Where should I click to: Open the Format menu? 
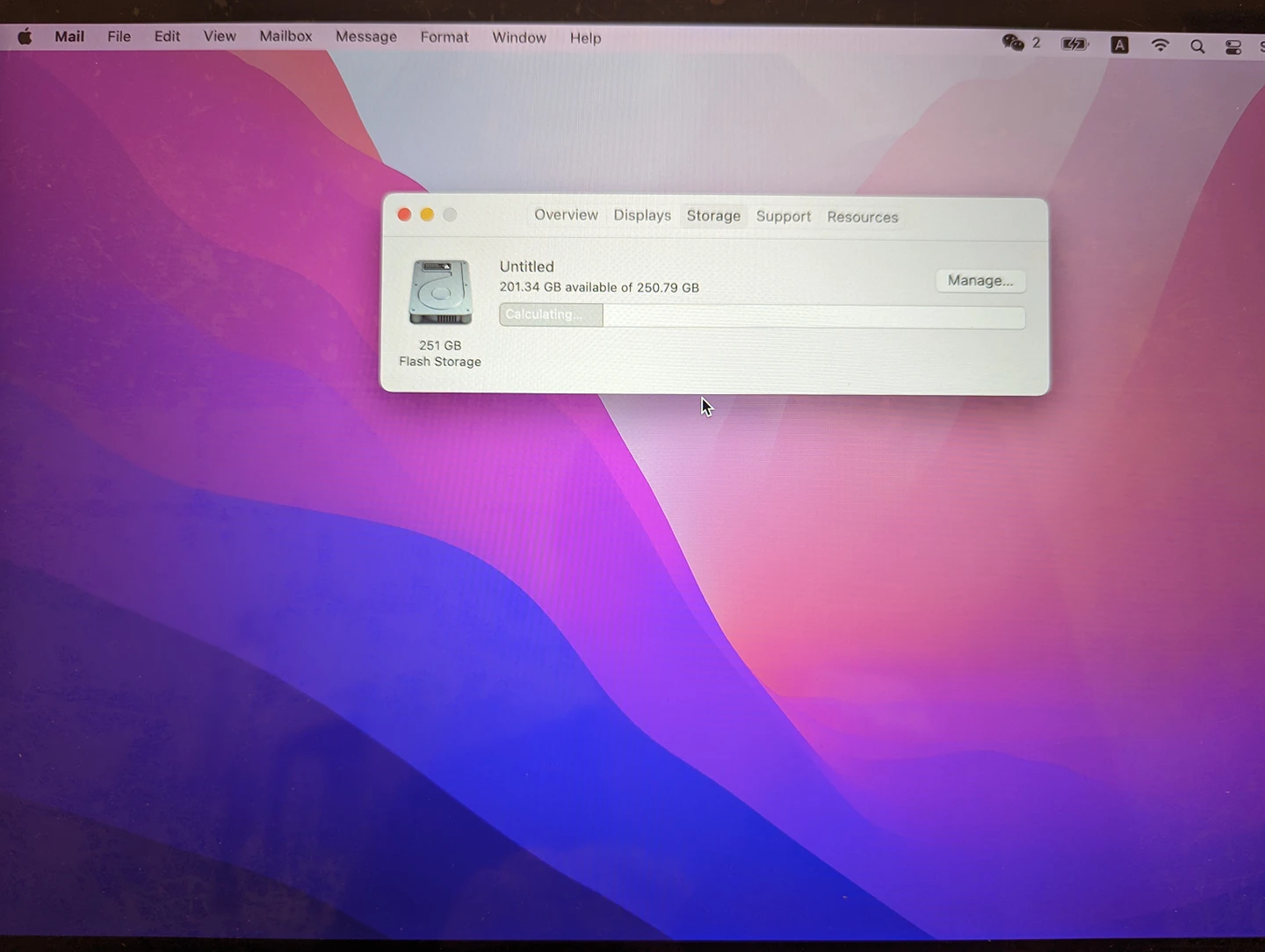pos(444,38)
